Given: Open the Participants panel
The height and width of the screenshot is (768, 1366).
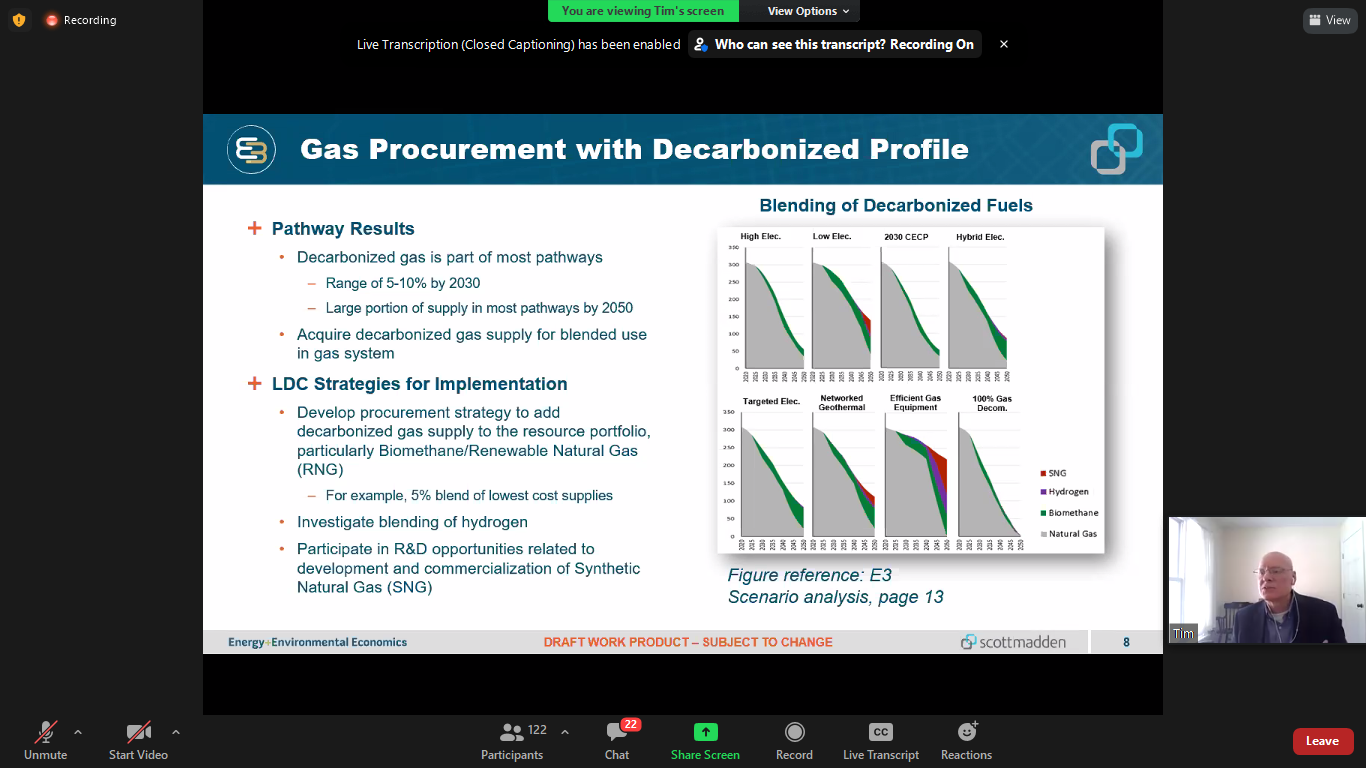Looking at the screenshot, I should 512,732.
